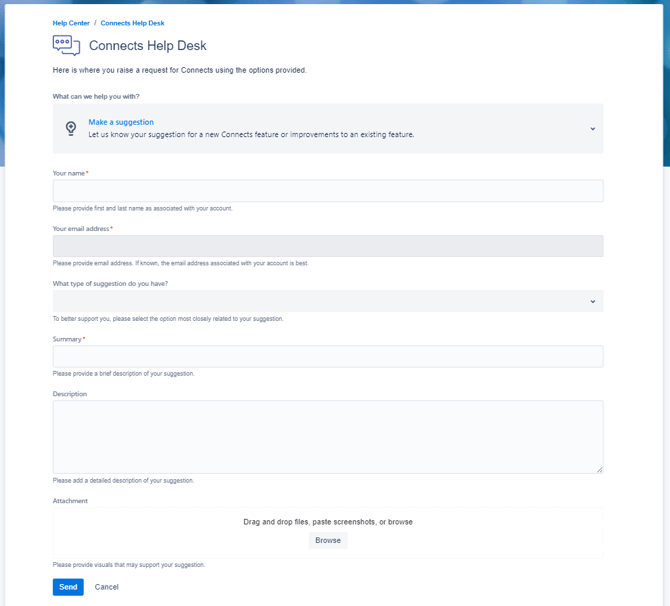670x606 pixels.
Task: Click inside the Description text area
Action: point(328,437)
